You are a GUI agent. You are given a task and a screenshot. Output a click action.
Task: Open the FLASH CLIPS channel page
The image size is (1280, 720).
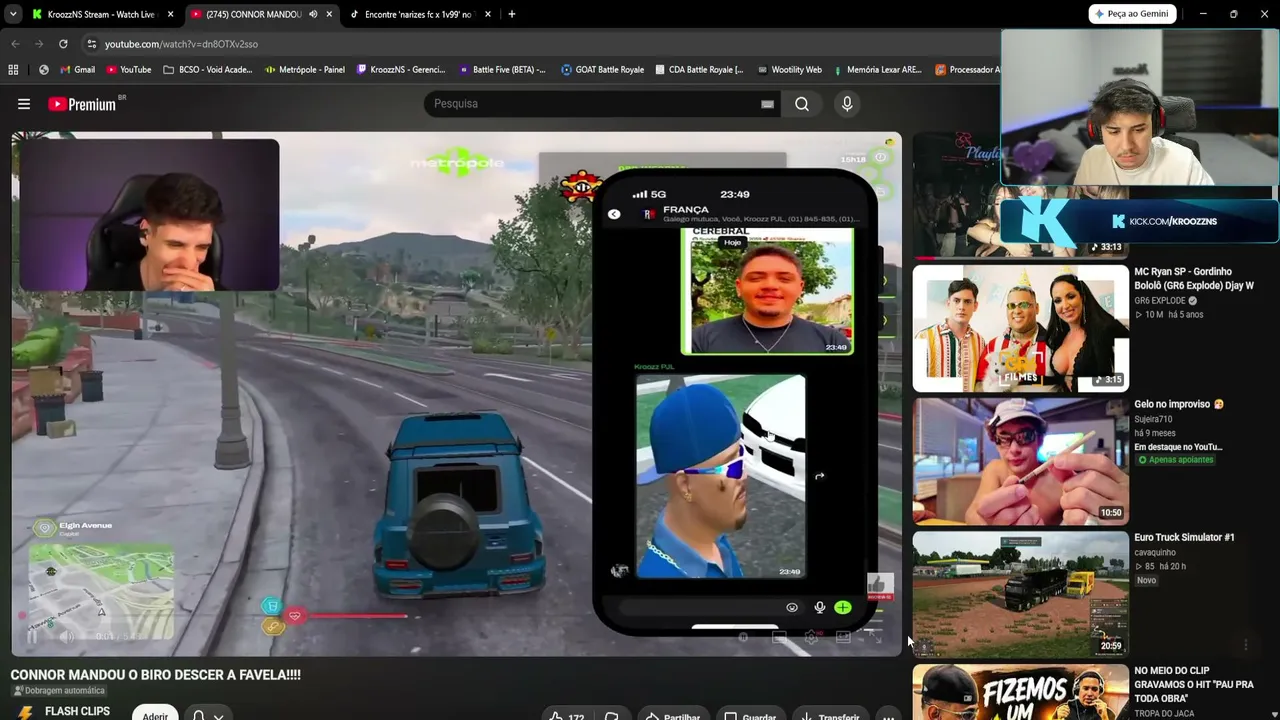click(77, 712)
